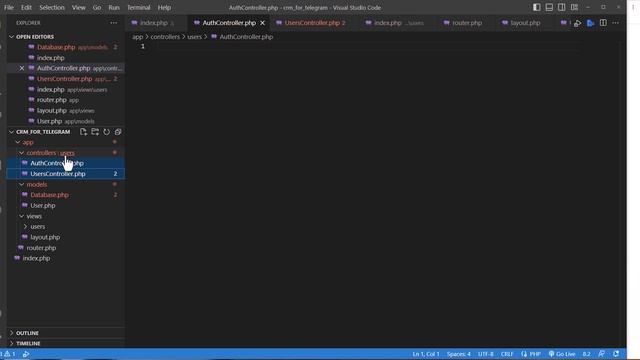
Task: Click New File icon in CRM_FOR_TELEGRAM header
Action: [83, 132]
